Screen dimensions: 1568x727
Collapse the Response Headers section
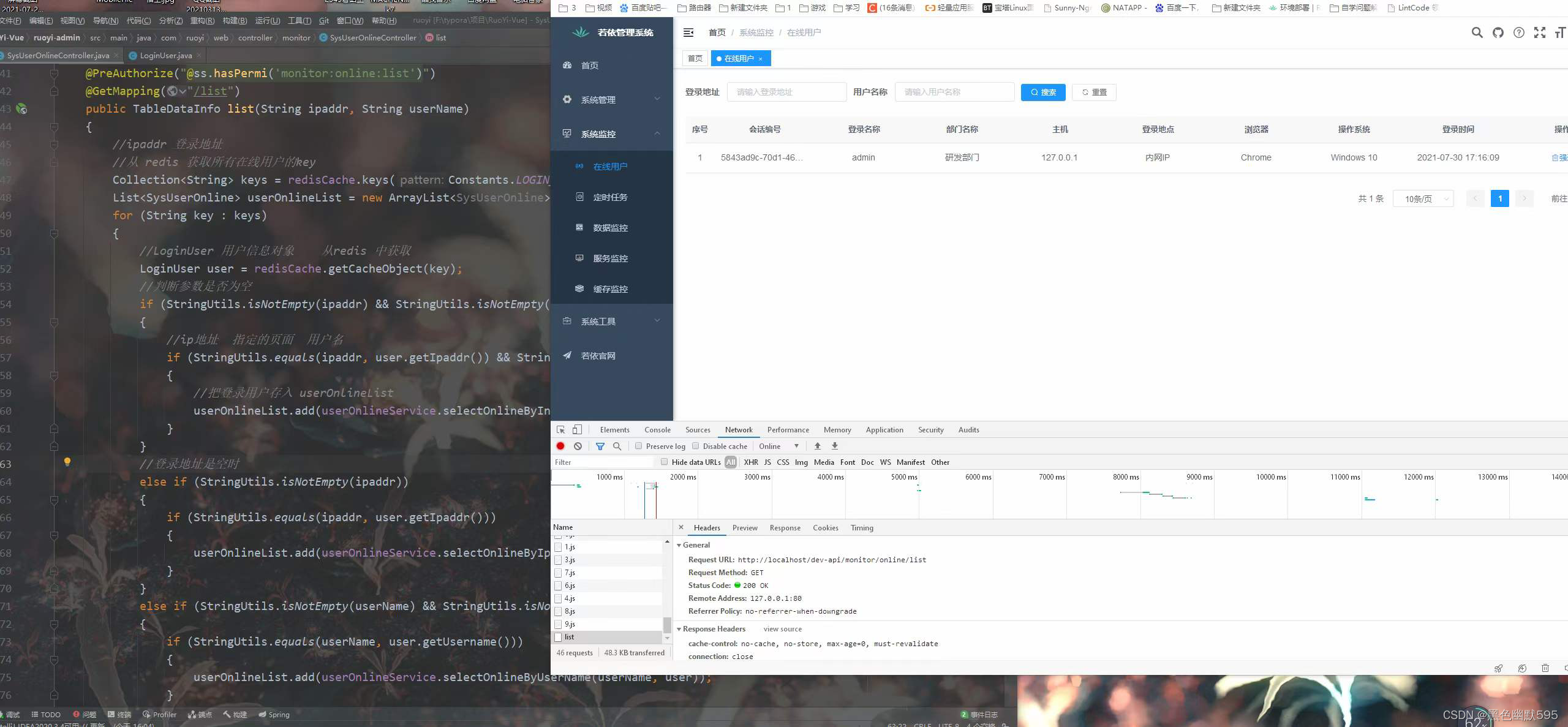(679, 629)
